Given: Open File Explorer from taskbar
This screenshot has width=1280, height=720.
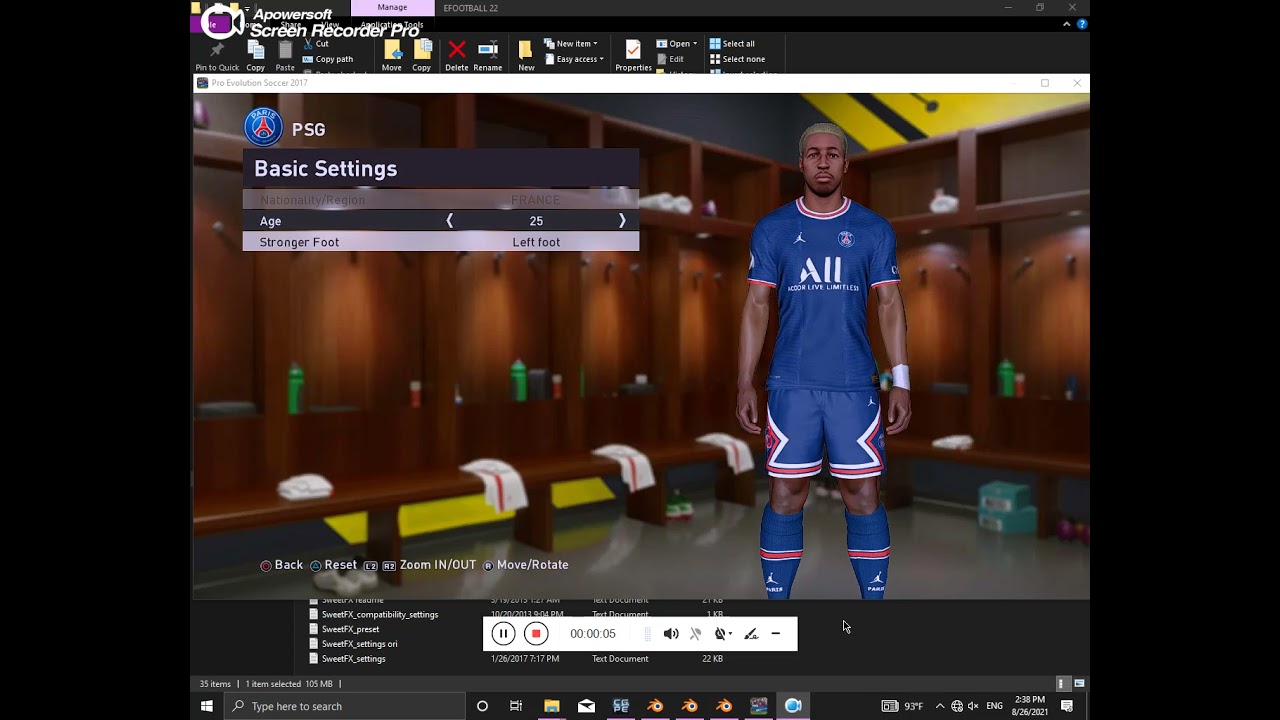Looking at the screenshot, I should (x=551, y=706).
